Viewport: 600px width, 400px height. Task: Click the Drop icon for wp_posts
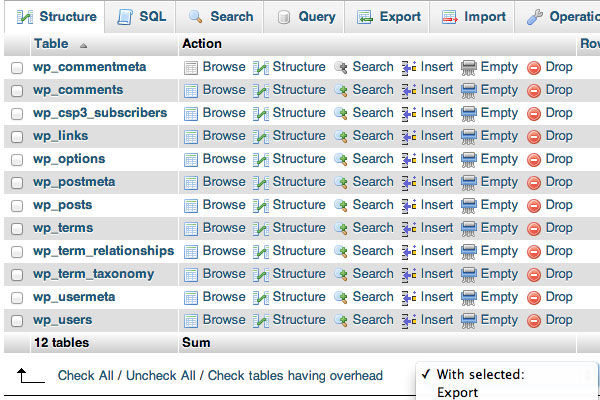534,206
